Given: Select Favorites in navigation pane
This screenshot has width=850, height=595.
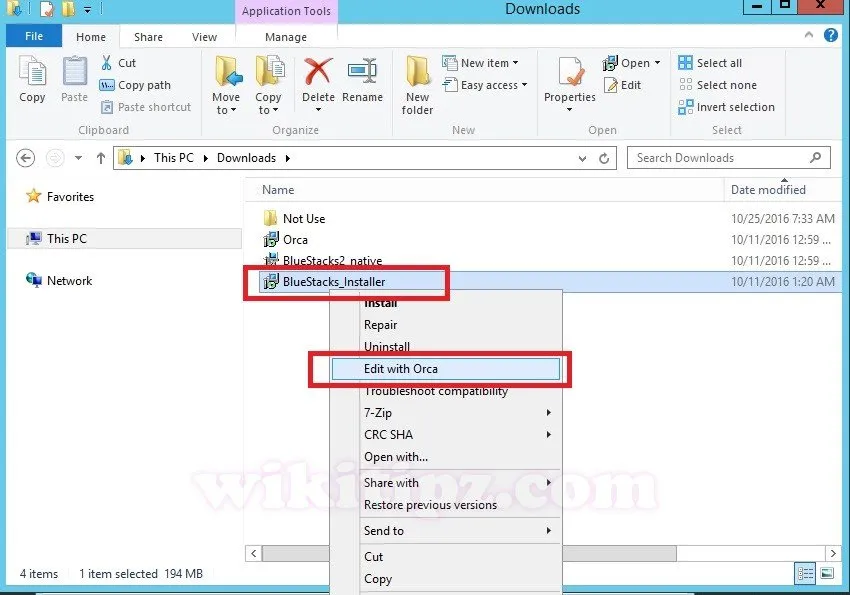Looking at the screenshot, I should 60,196.
